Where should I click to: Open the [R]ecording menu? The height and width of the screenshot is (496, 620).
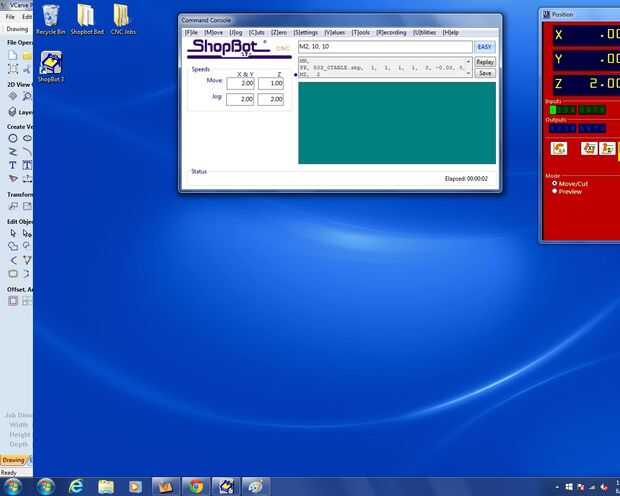(x=391, y=32)
